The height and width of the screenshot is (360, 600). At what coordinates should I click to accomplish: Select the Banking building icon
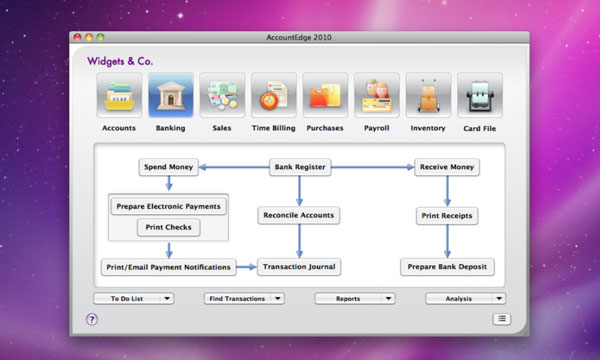[171, 95]
